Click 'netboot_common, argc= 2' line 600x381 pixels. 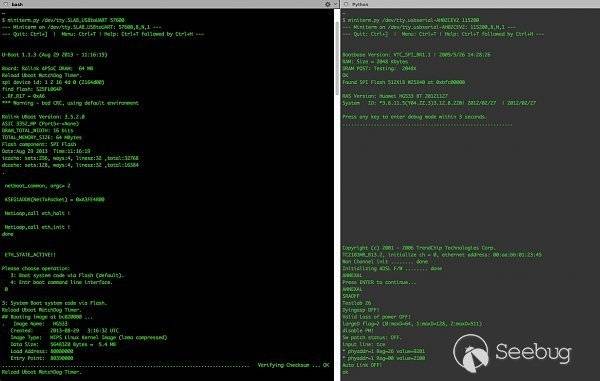38,186
